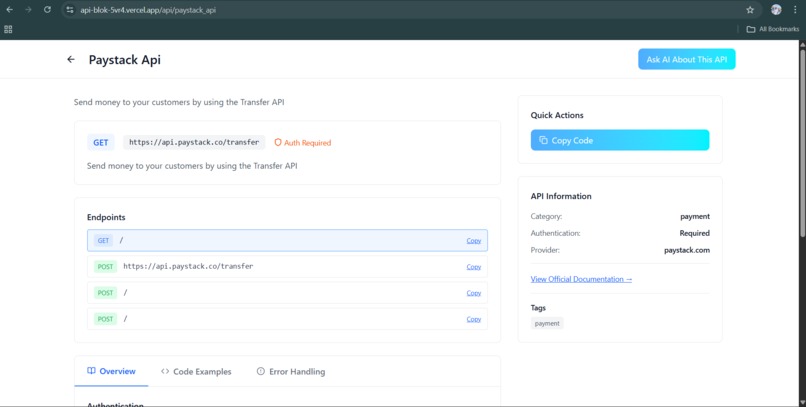
Task: Open the browser profile avatar
Action: click(776, 10)
